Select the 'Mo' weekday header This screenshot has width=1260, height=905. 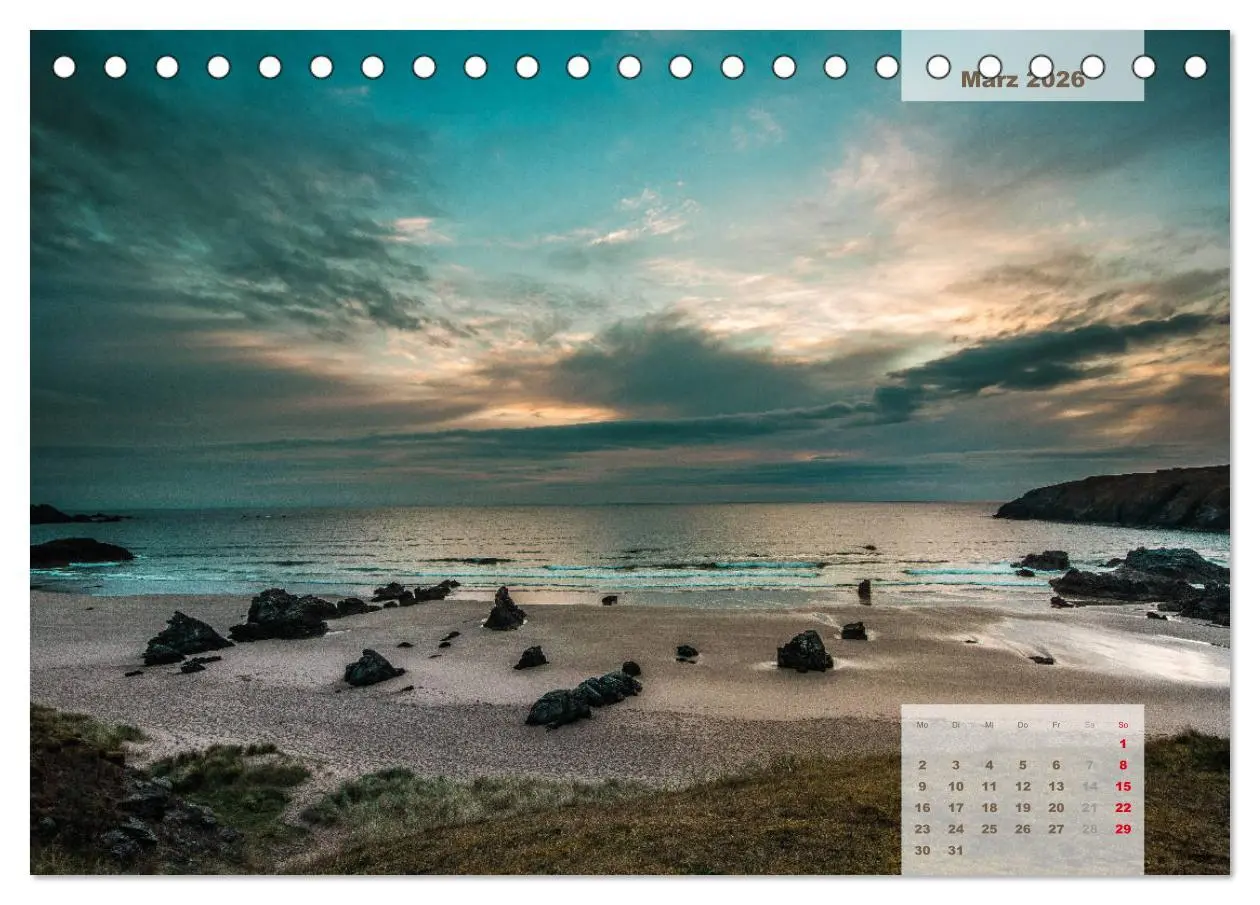coord(922,725)
